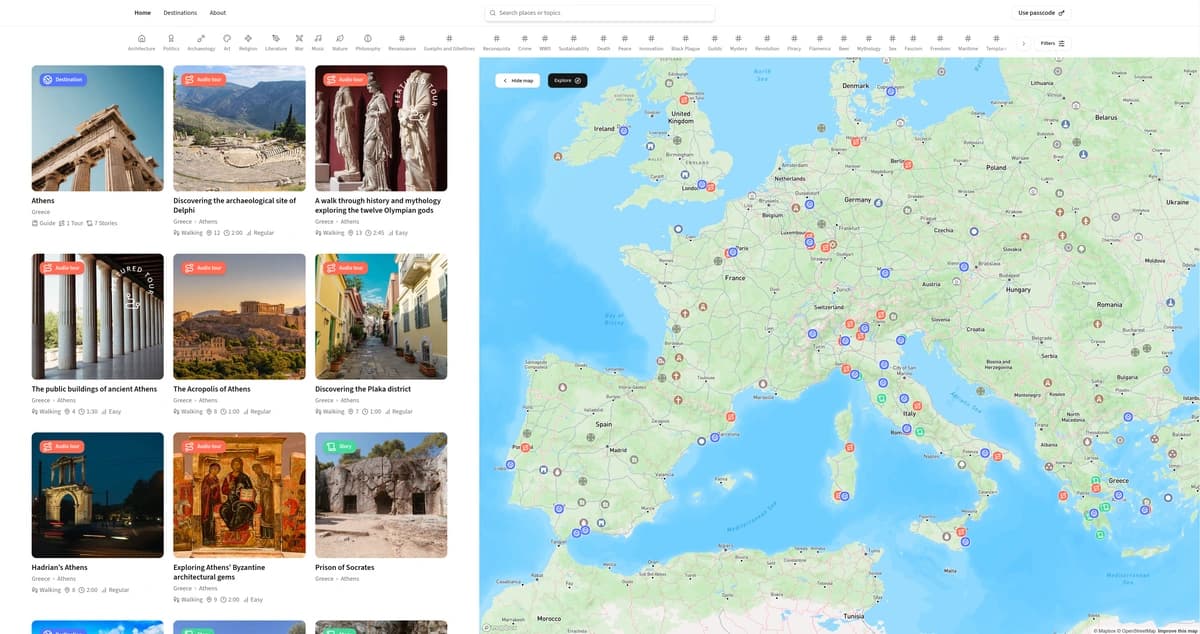Select the Guilds topic
This screenshot has height=634, width=1200.
point(715,42)
